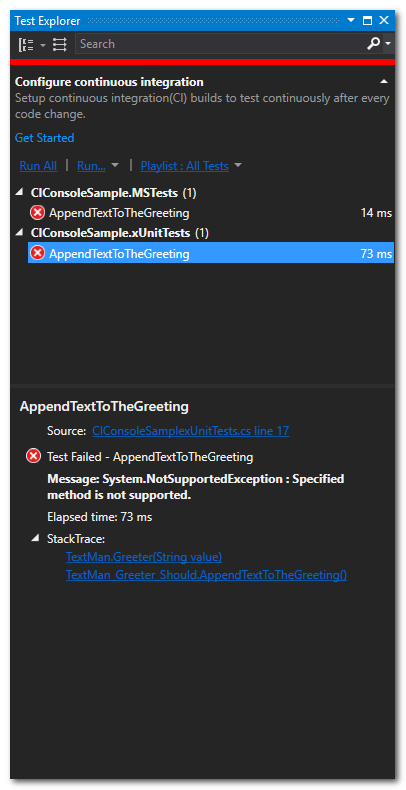The height and width of the screenshot is (790, 406).
Task: Click the playlist view toolbar icon
Action: (x=60, y=44)
